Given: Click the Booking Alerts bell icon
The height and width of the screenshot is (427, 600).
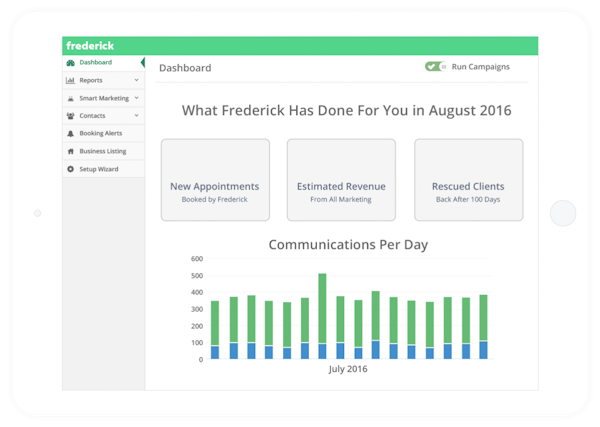Looking at the screenshot, I should tap(70, 134).
